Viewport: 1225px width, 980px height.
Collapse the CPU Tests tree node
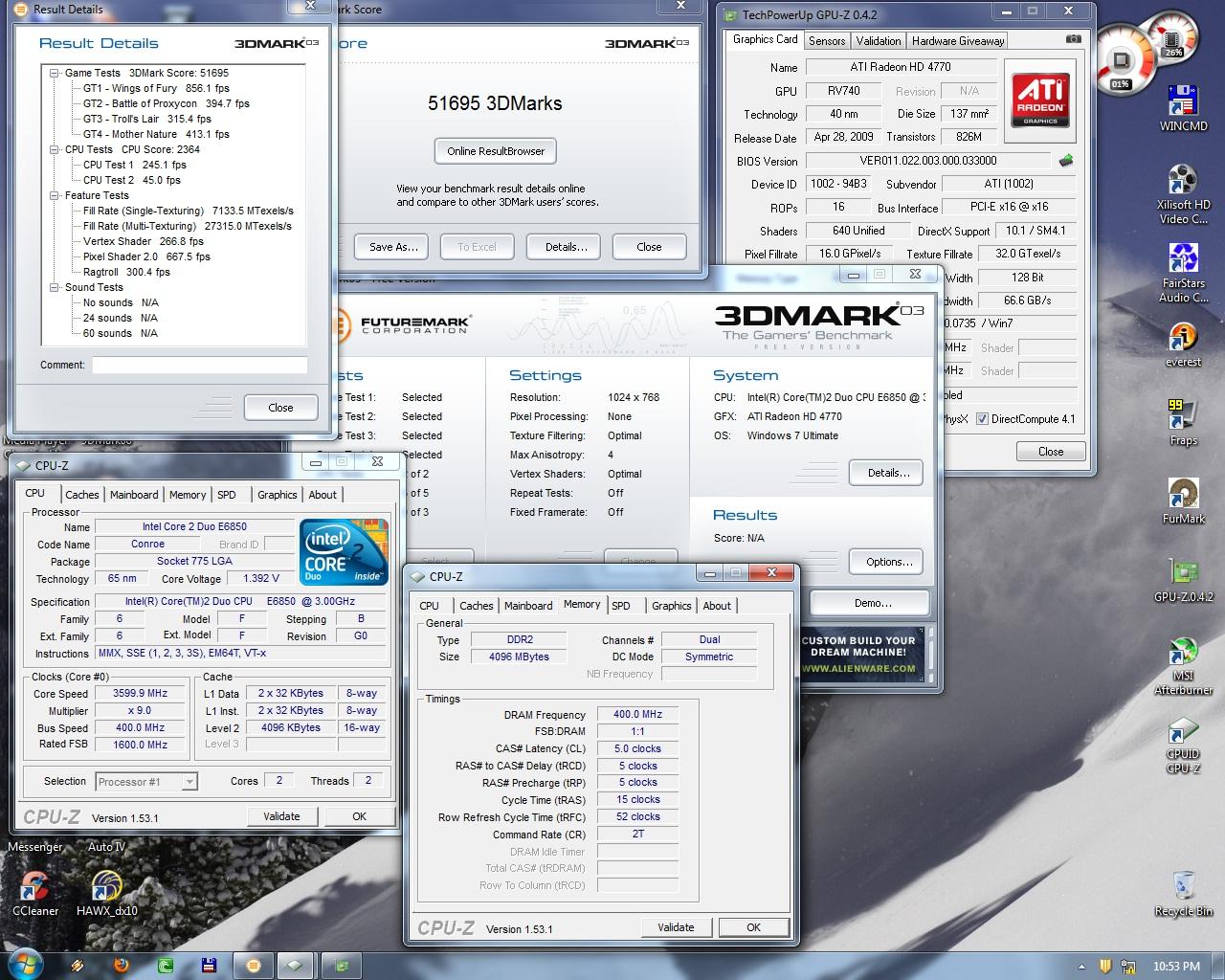tap(55, 149)
